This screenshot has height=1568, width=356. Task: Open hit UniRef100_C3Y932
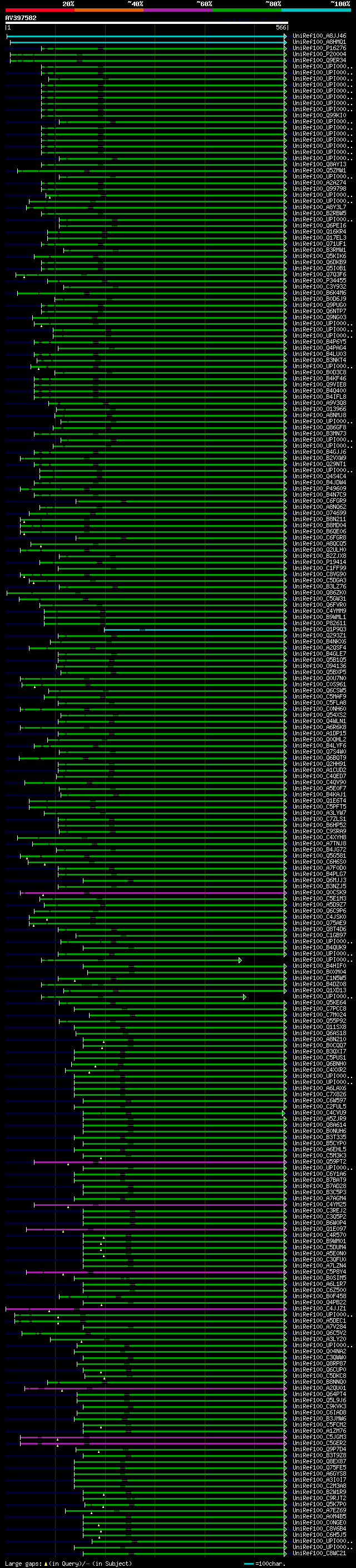(319, 286)
